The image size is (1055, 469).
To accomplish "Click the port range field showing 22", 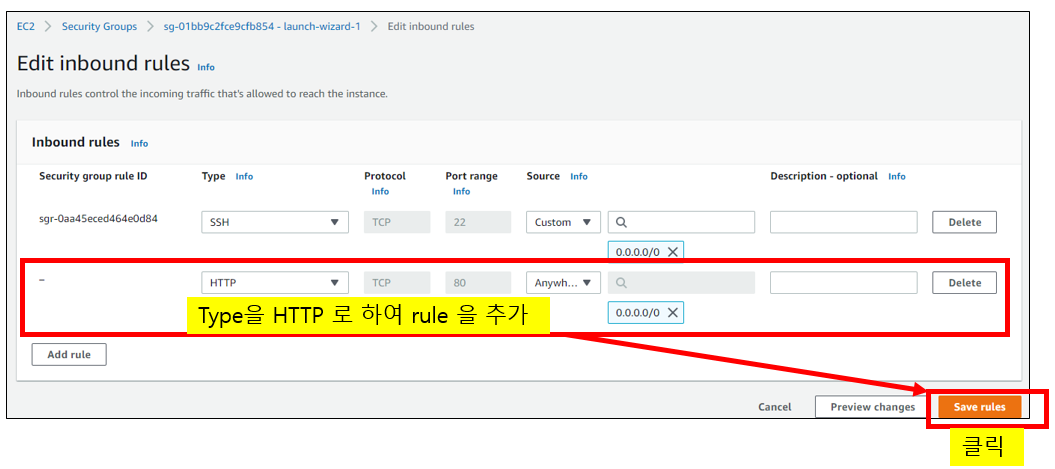I will coord(478,222).
